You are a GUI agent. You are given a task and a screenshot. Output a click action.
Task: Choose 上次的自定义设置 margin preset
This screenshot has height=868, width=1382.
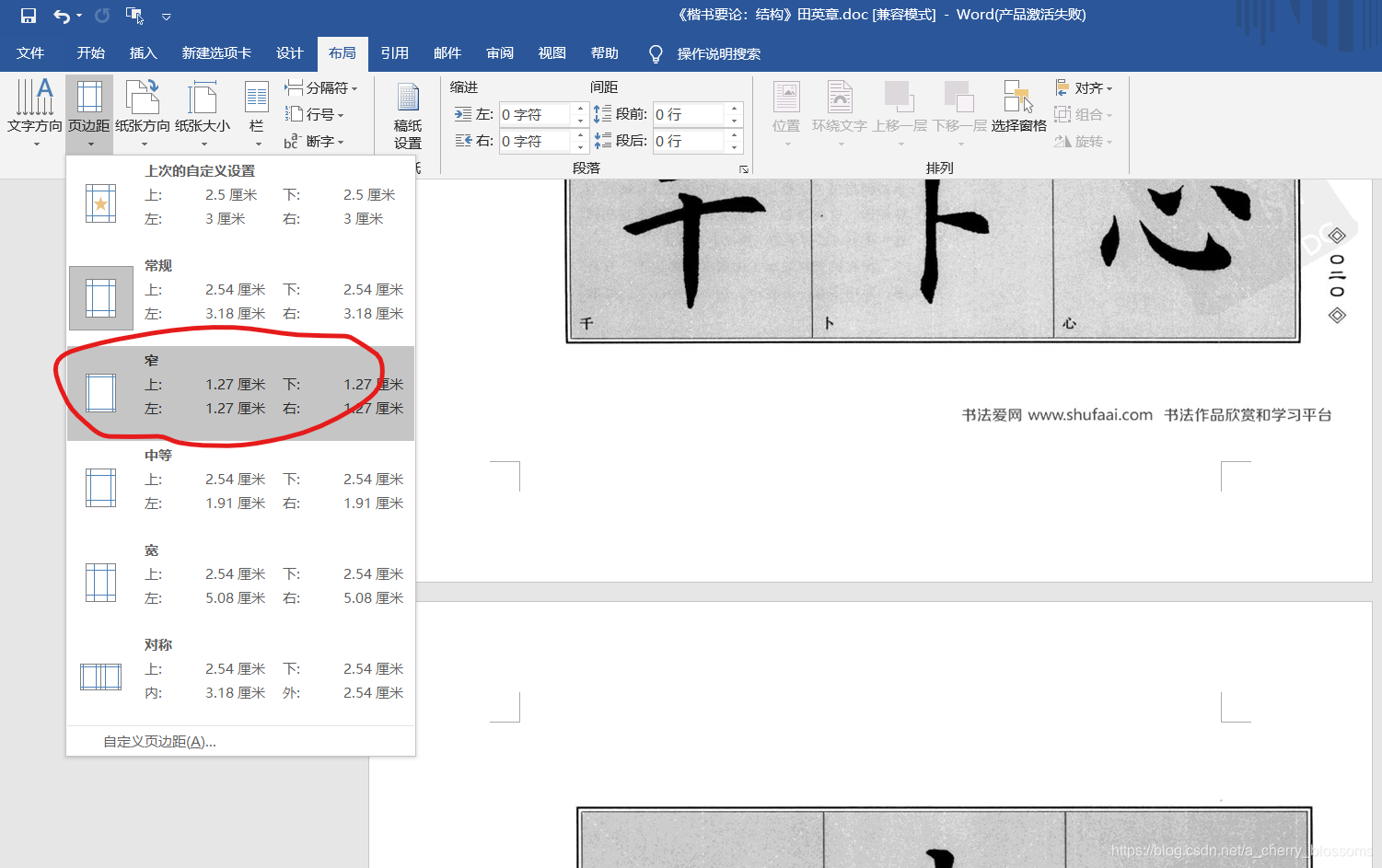click(x=240, y=203)
